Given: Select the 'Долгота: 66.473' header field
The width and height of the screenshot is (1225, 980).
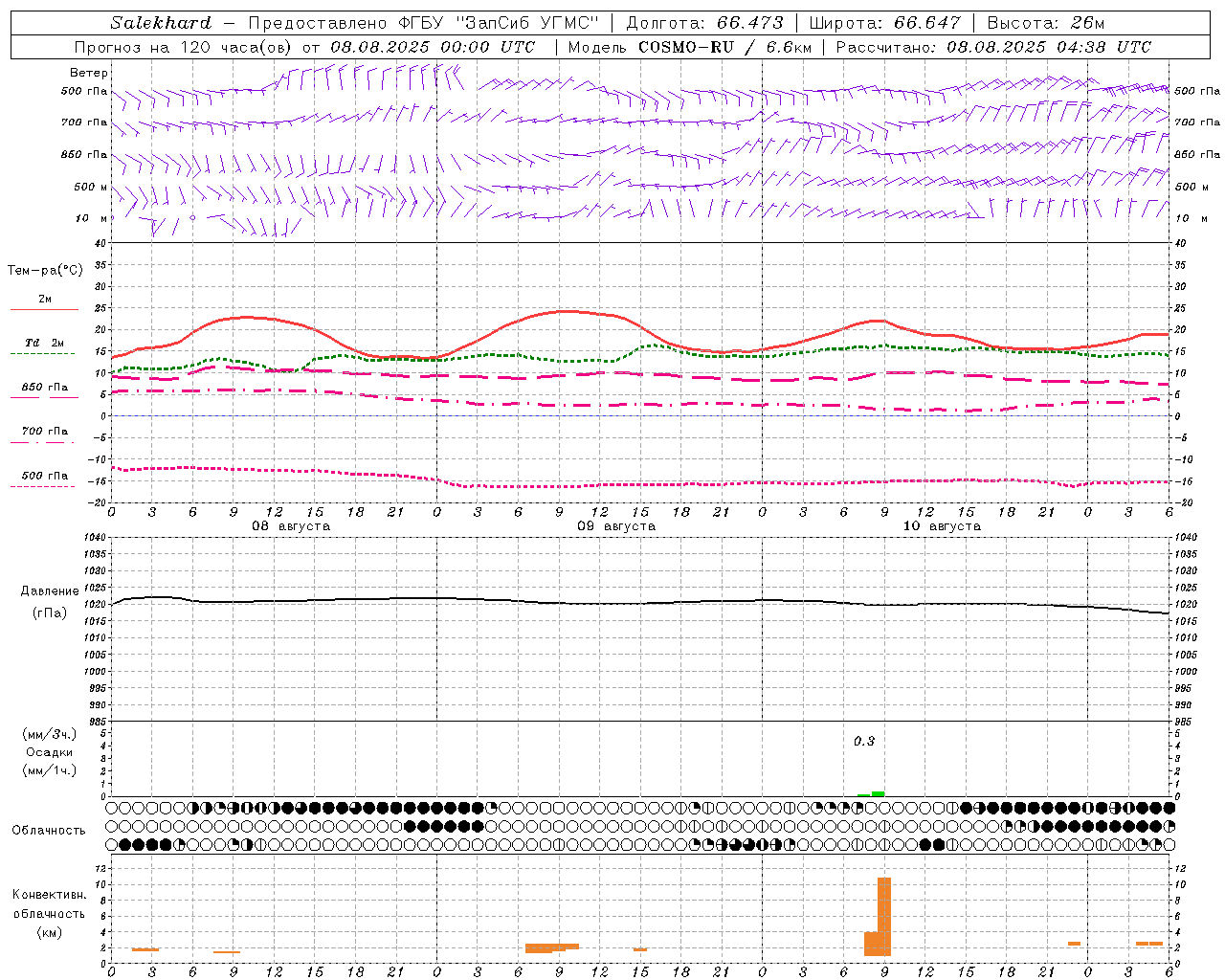Looking at the screenshot, I should coord(704,23).
